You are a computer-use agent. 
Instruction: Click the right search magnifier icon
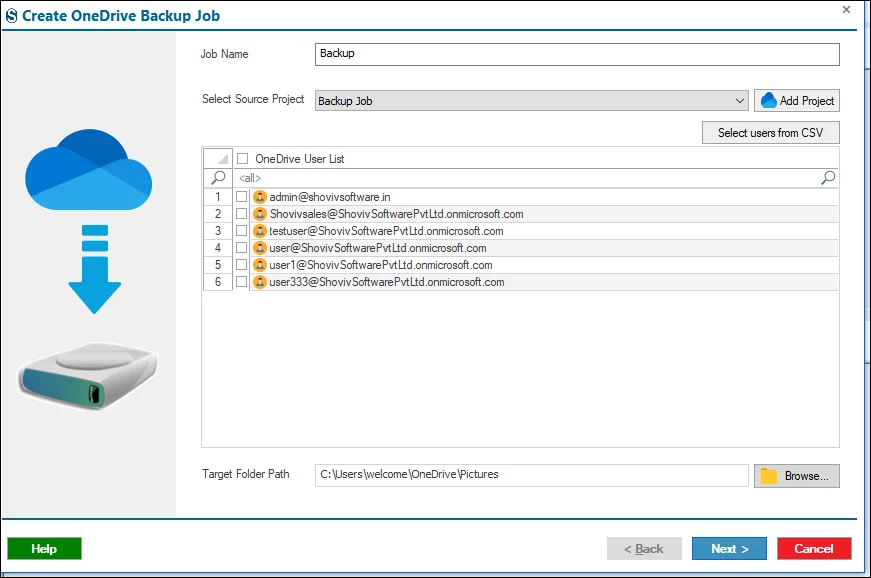[828, 178]
